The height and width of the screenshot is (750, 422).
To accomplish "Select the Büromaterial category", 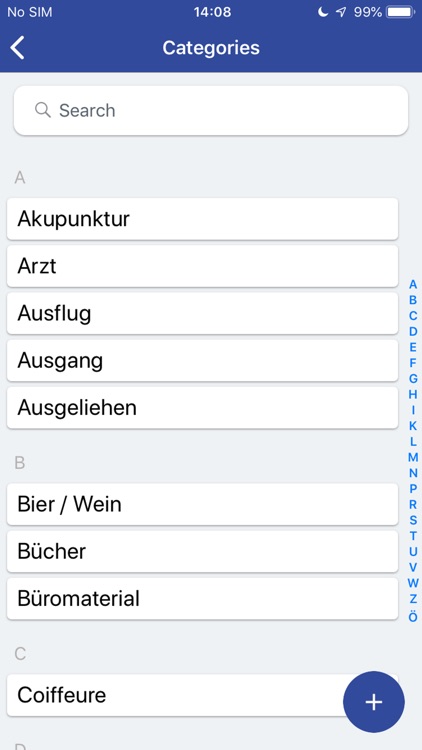I will click(x=202, y=598).
